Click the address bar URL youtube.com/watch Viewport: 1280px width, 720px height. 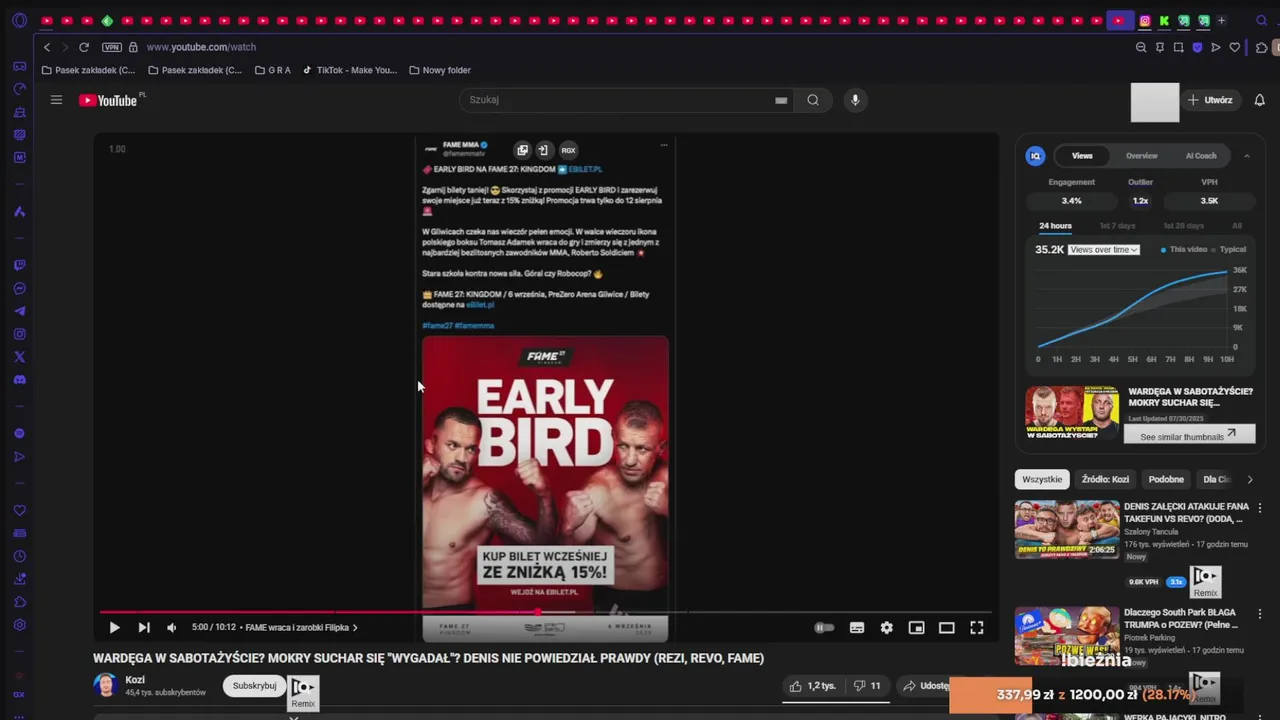[201, 47]
